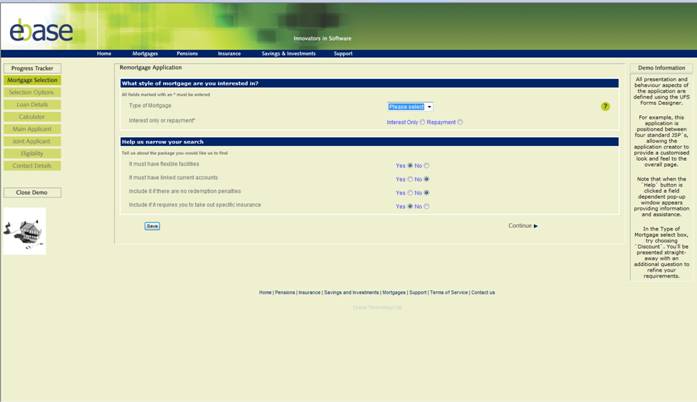Click the Save button
The width and height of the screenshot is (697, 402).
click(152, 226)
